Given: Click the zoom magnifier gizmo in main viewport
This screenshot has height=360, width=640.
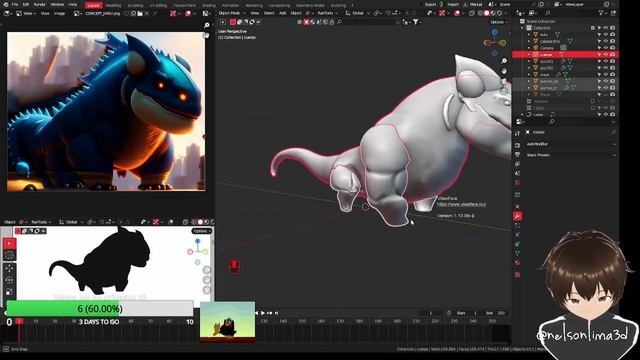Looking at the screenshot, I should [504, 61].
